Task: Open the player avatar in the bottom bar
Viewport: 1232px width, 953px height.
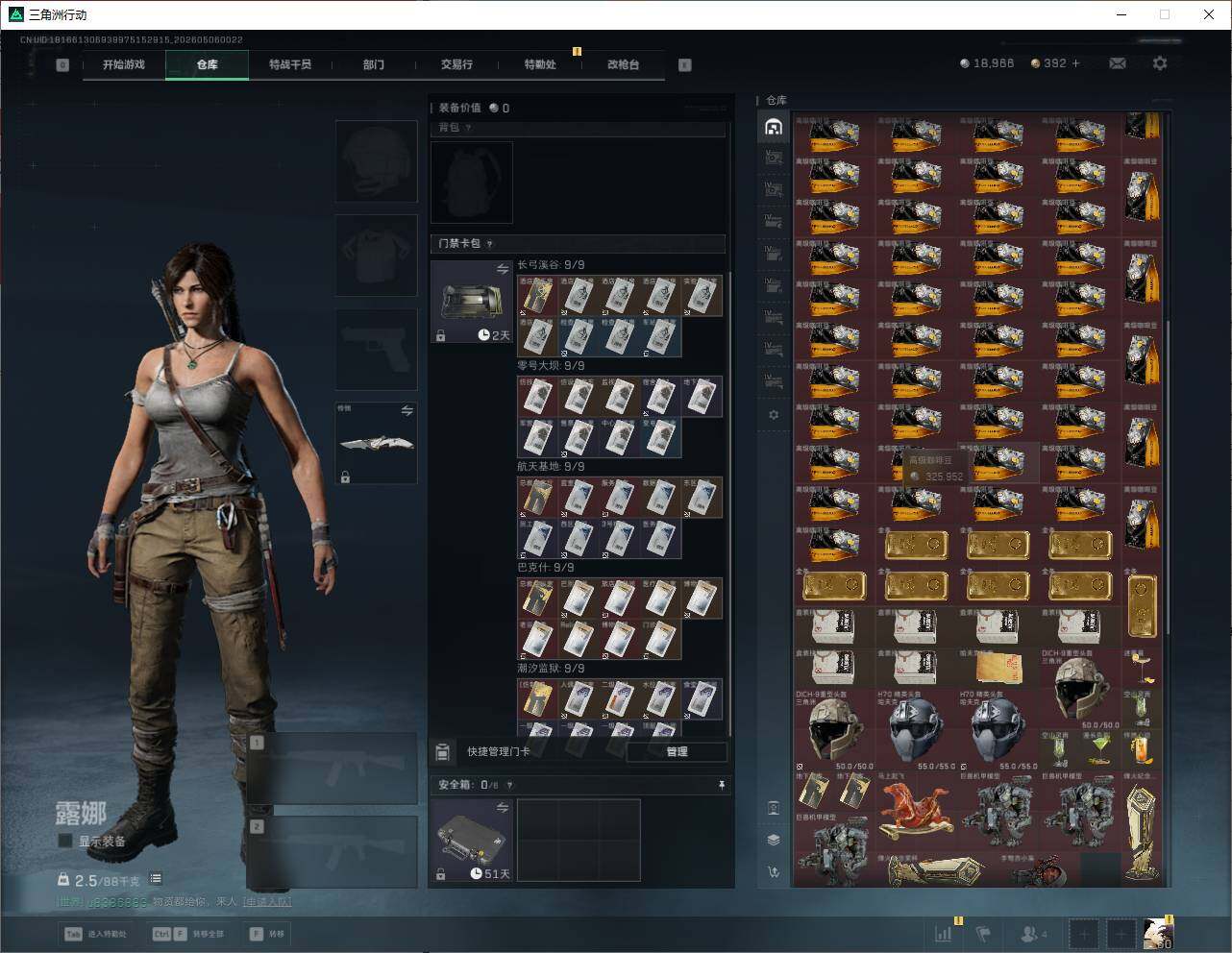Action: click(x=1158, y=933)
